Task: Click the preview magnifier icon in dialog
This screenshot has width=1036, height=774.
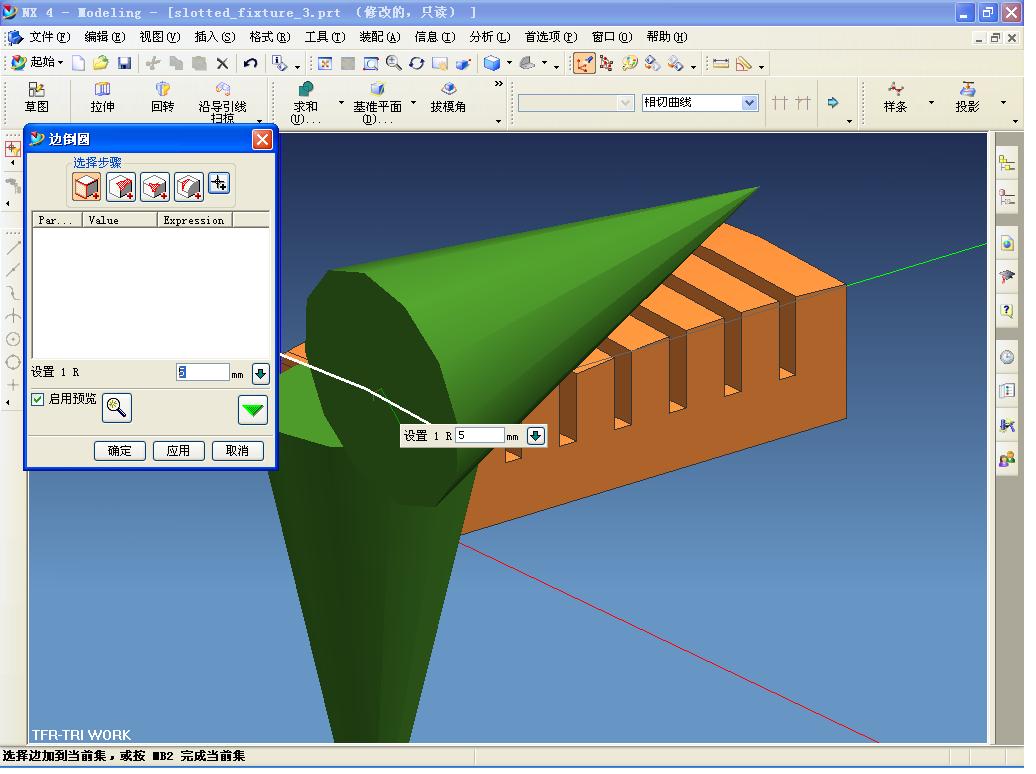Action: pos(117,408)
